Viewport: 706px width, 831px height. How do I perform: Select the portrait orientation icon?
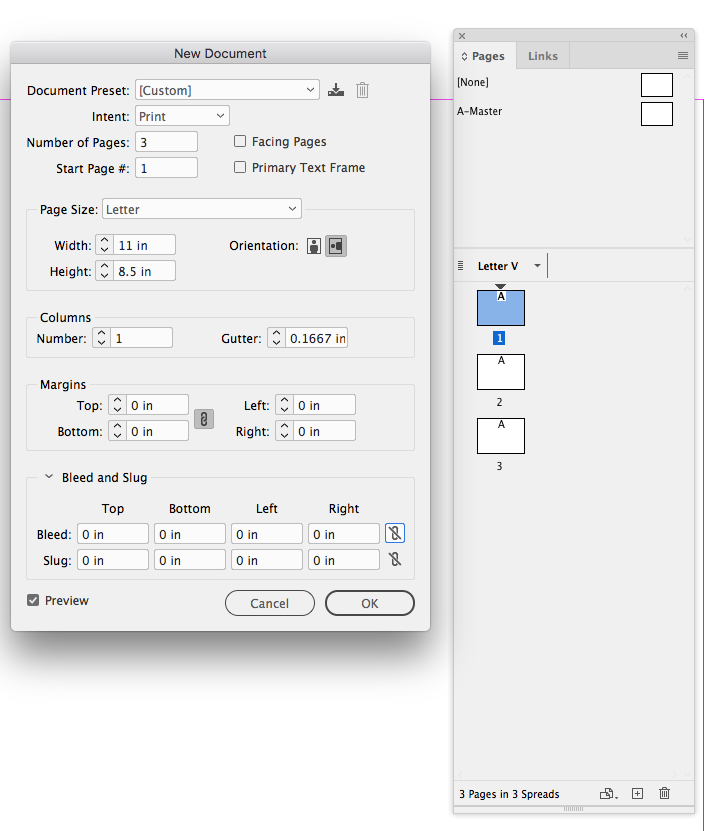tap(313, 244)
